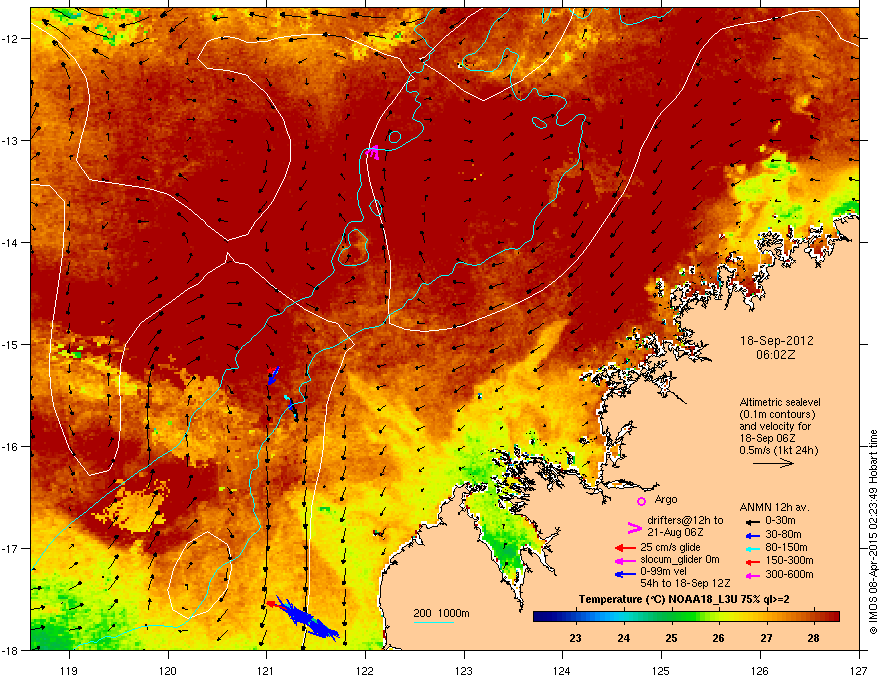Click the red 25 cm/s glide legend arrow
The height and width of the screenshot is (680, 880).
click(625, 548)
